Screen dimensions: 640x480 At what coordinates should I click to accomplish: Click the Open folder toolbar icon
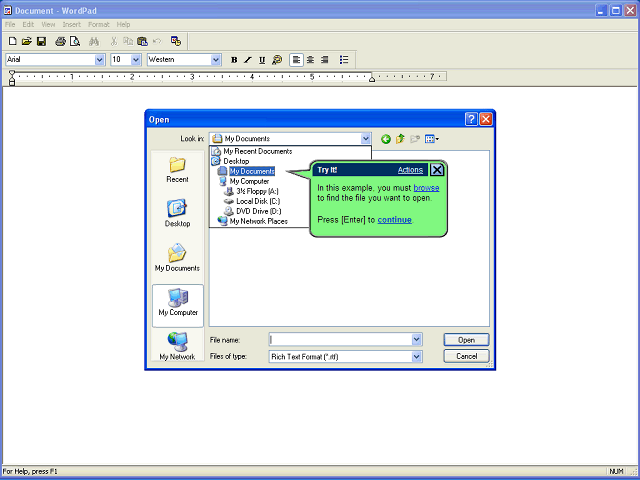pyautogui.click(x=27, y=41)
